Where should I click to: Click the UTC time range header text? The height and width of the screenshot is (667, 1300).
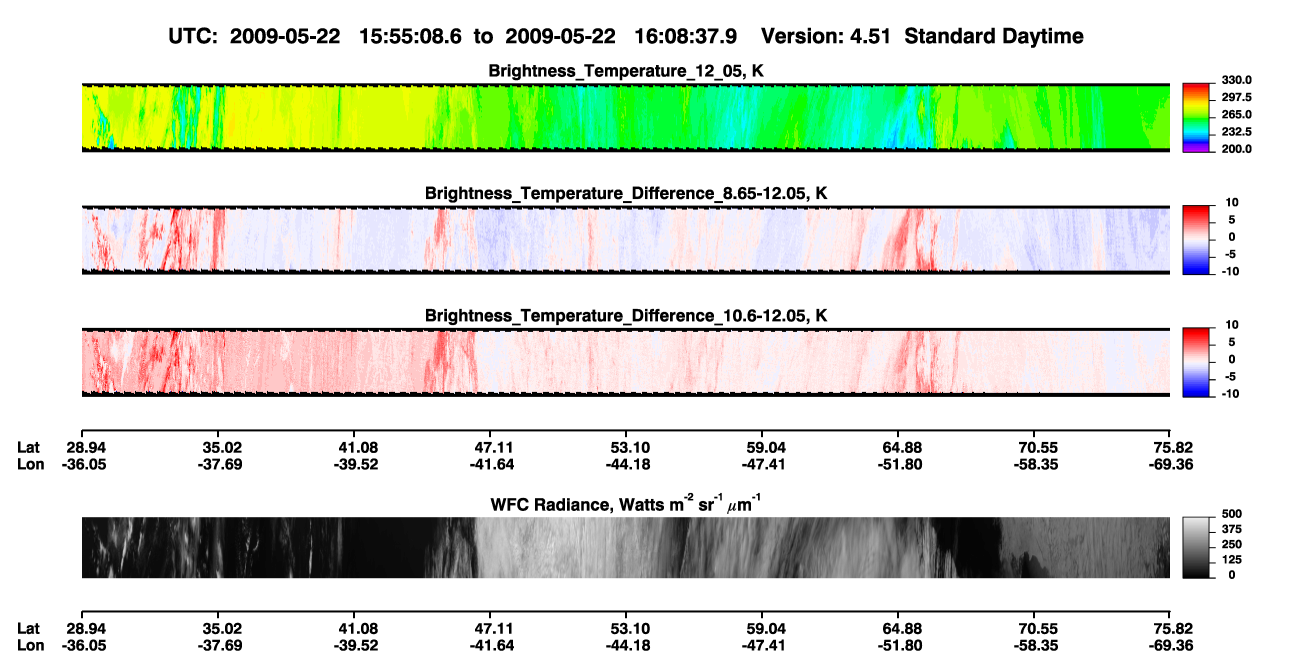(x=455, y=36)
